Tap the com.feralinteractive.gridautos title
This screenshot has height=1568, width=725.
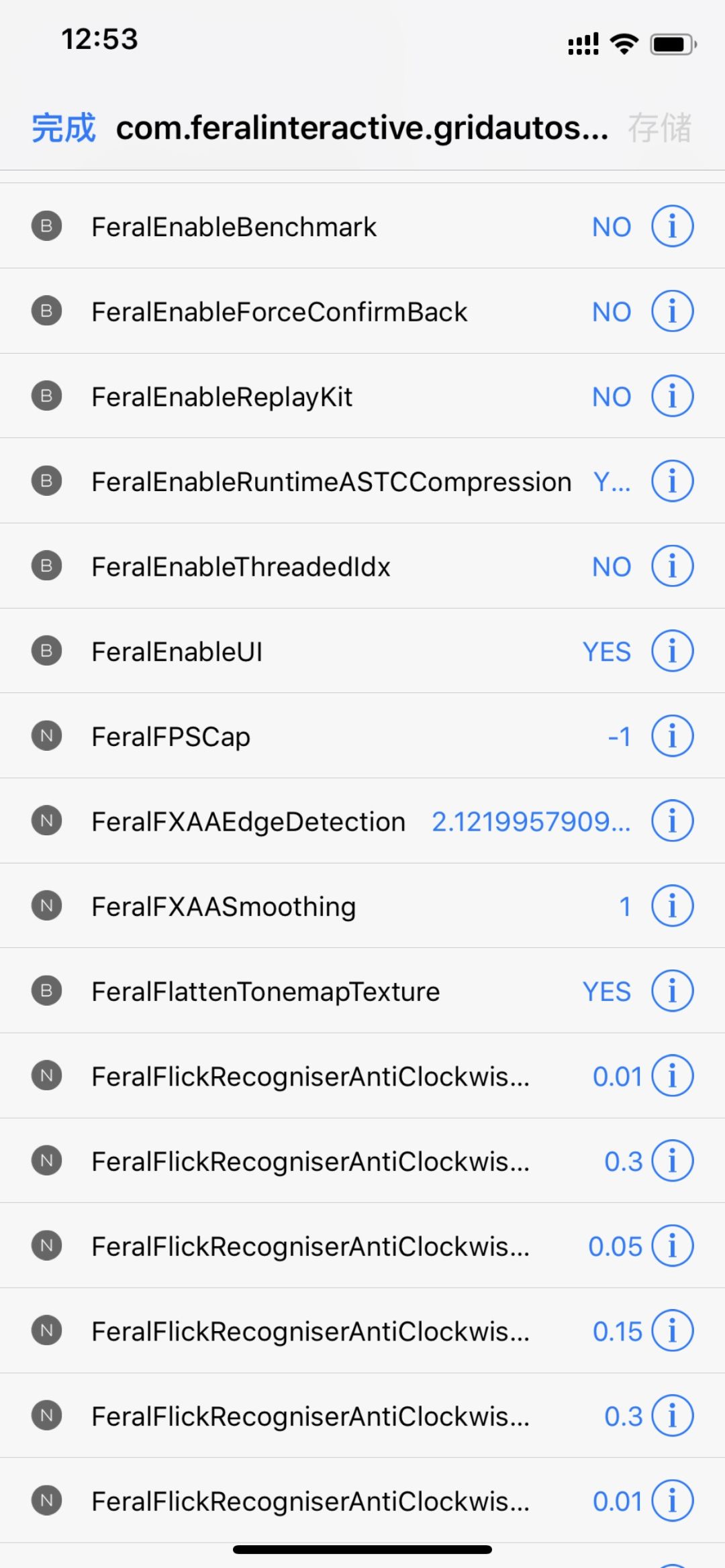(362, 128)
